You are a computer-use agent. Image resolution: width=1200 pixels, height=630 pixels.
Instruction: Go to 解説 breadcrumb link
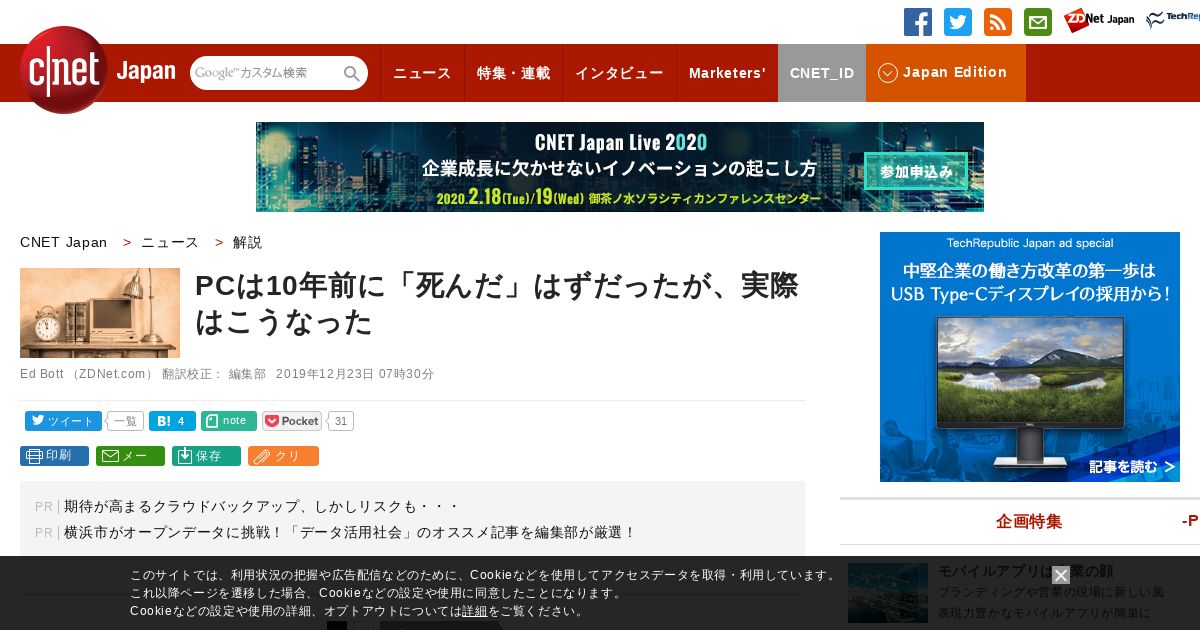[x=247, y=242]
